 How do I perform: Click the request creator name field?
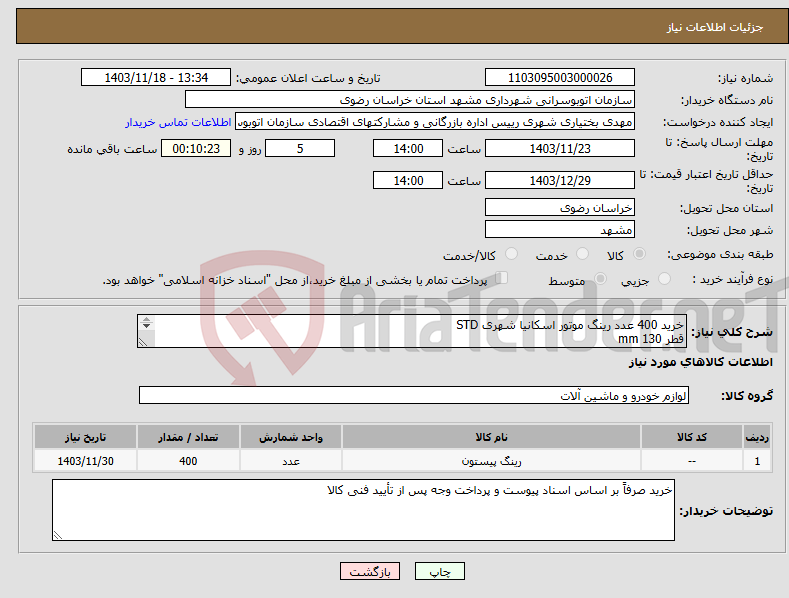tap(435, 121)
